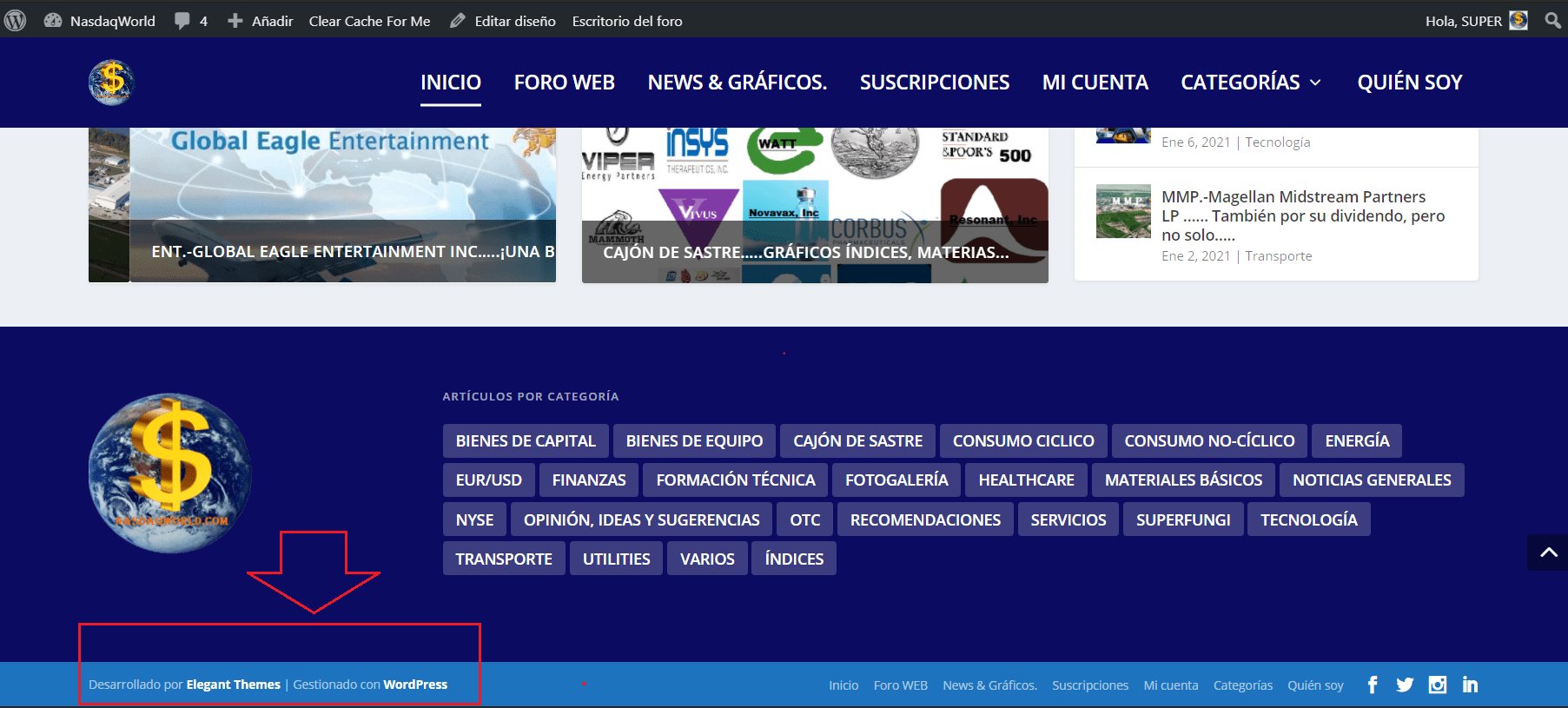Go to INICIO in main navigation
The width and height of the screenshot is (1568, 708).
[451, 83]
